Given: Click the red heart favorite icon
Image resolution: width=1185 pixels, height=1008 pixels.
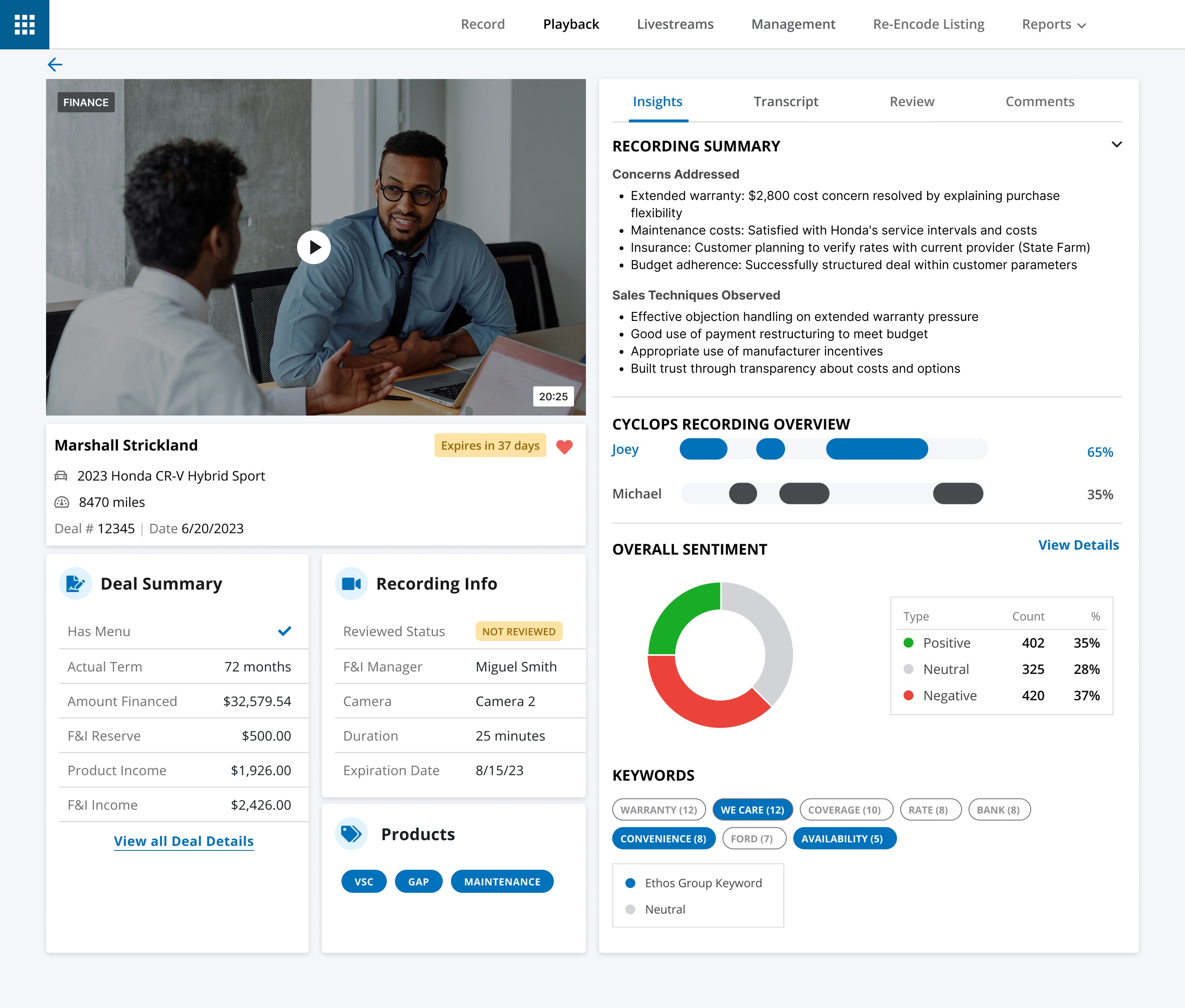Looking at the screenshot, I should (564, 446).
